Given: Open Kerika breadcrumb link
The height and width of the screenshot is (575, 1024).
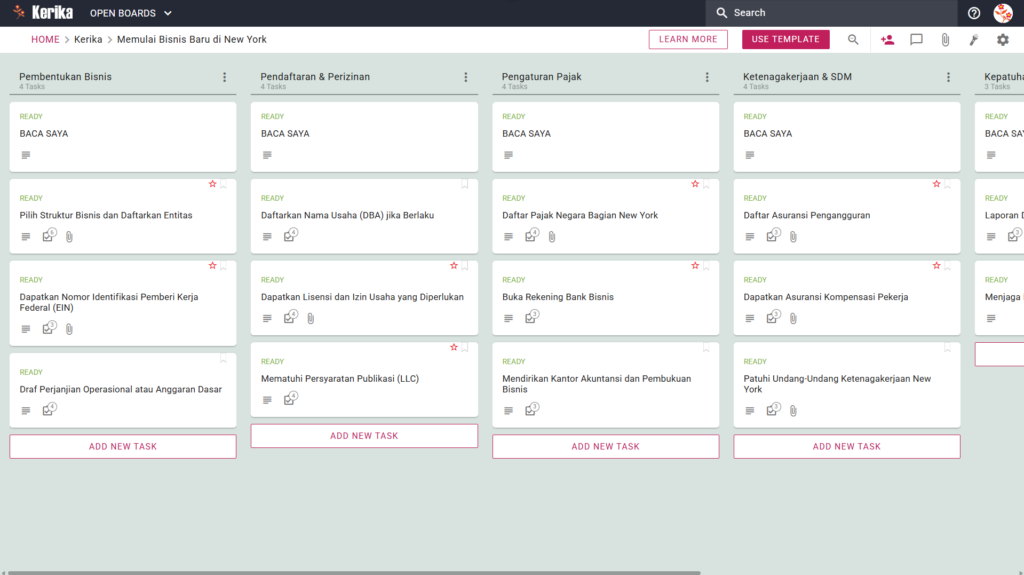Looking at the screenshot, I should (x=88, y=39).
